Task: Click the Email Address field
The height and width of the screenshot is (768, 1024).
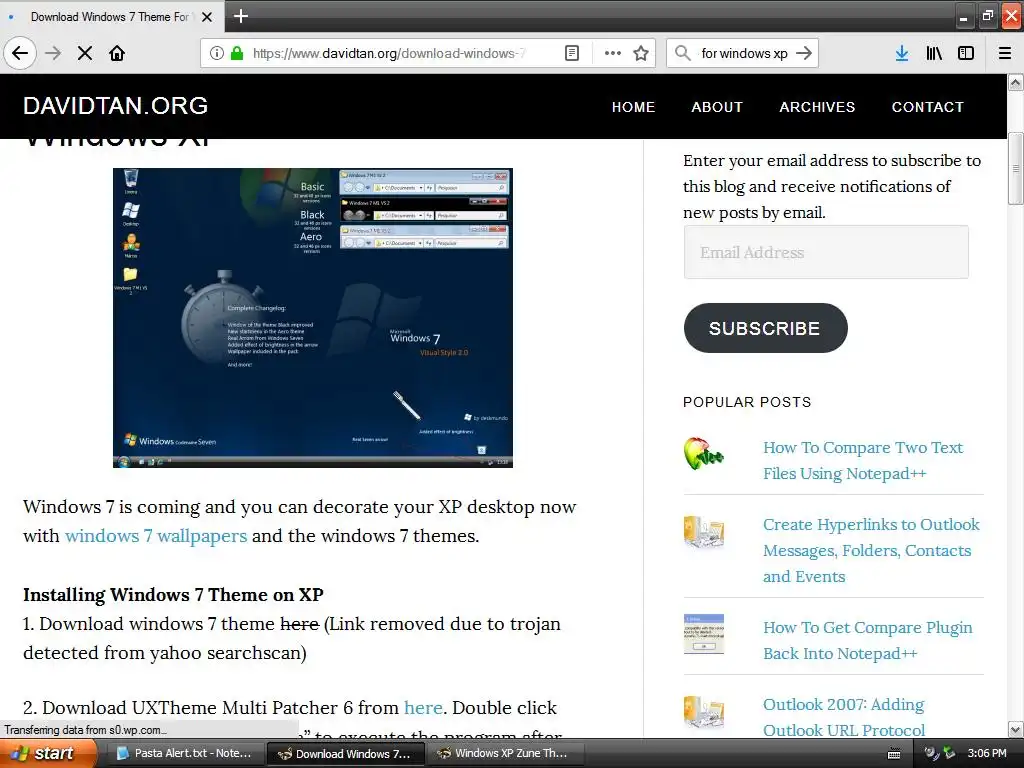Action: click(826, 252)
